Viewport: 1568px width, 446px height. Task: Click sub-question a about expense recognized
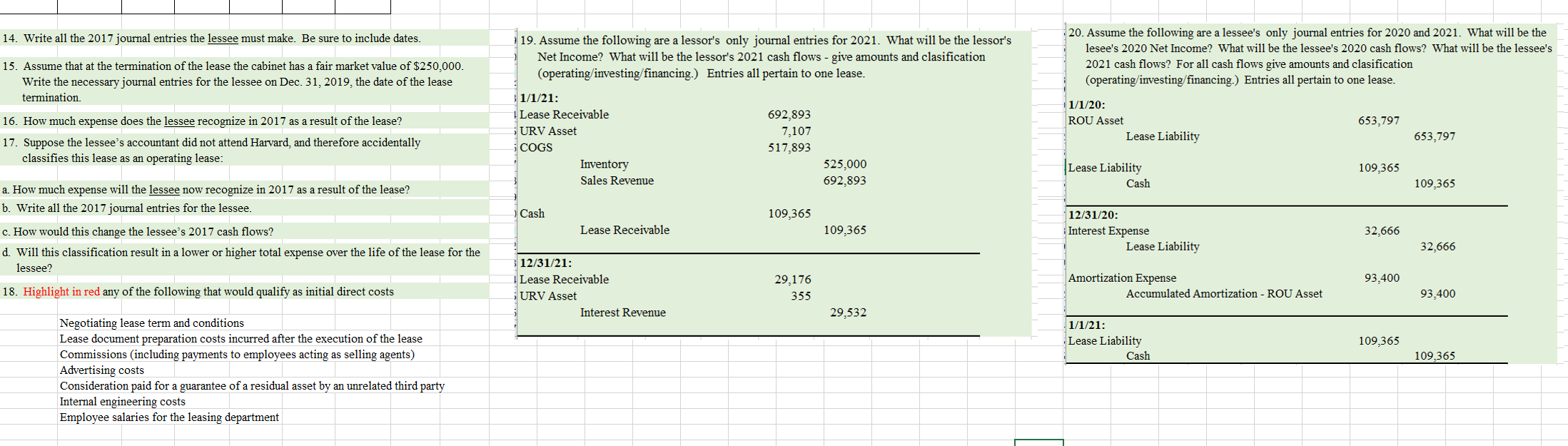point(206,190)
